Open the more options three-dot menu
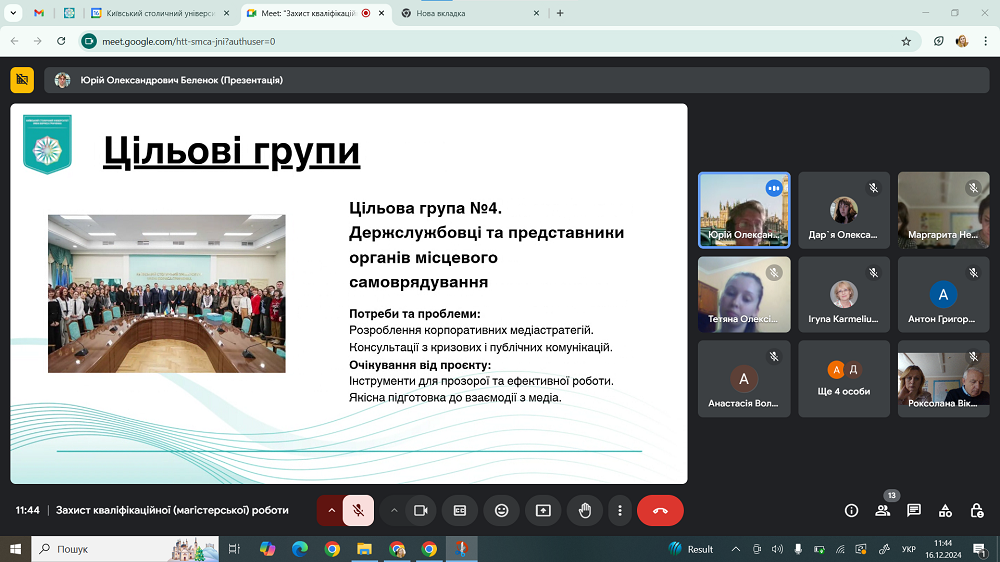Image resolution: width=1000 pixels, height=562 pixels. click(x=621, y=510)
